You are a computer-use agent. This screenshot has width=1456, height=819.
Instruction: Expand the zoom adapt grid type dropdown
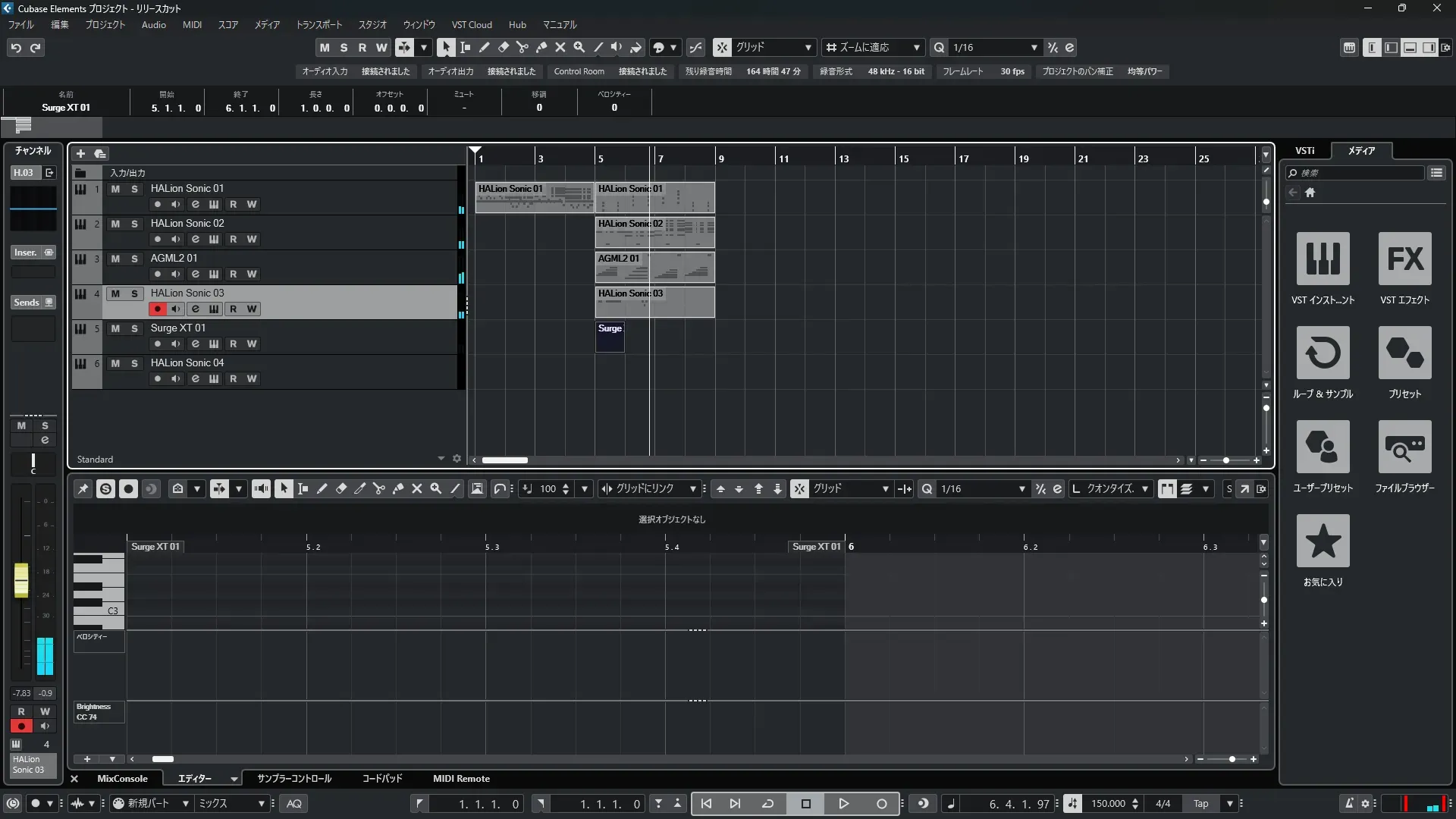pyautogui.click(x=916, y=47)
